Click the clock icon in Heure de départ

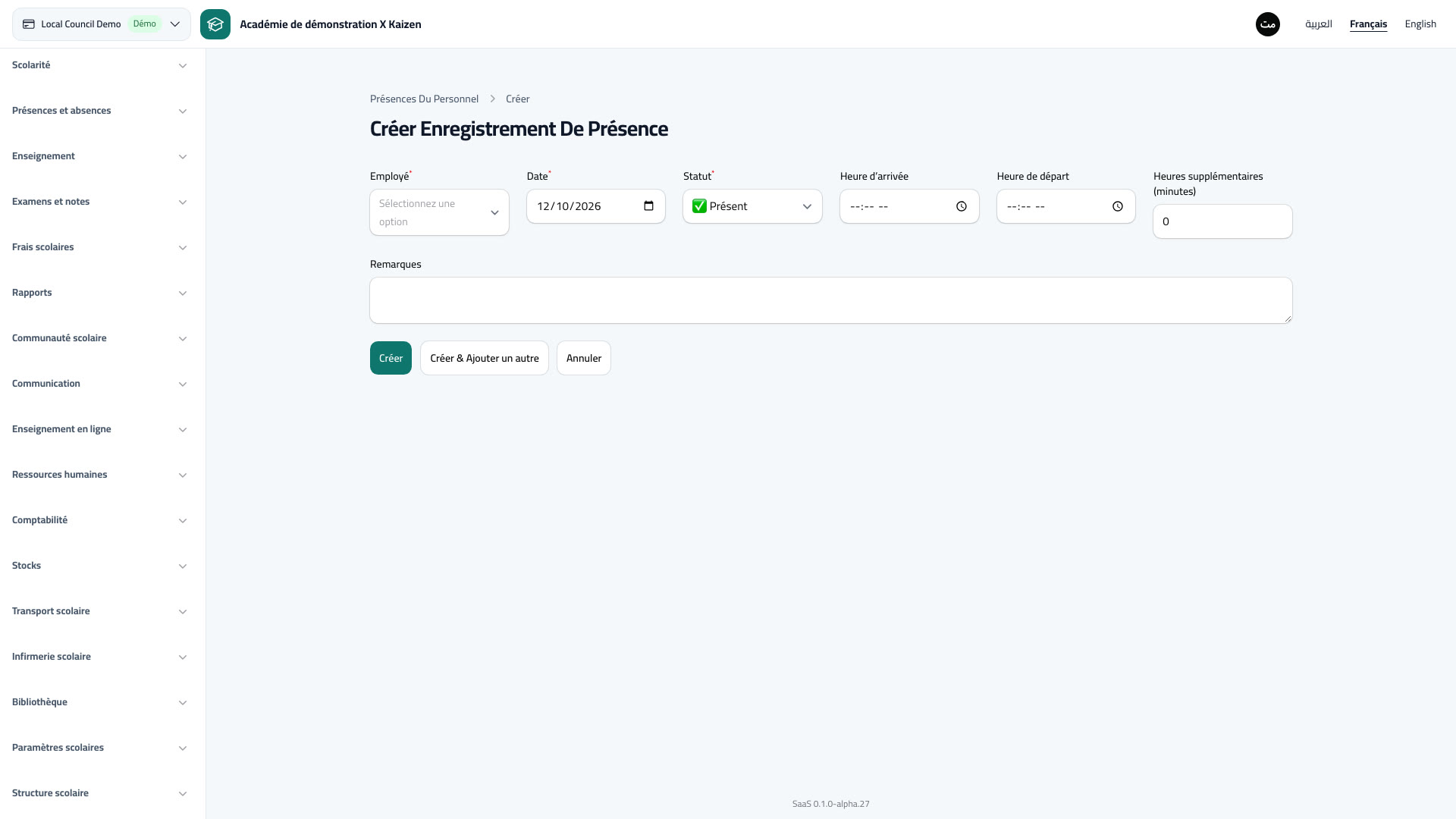point(1118,206)
